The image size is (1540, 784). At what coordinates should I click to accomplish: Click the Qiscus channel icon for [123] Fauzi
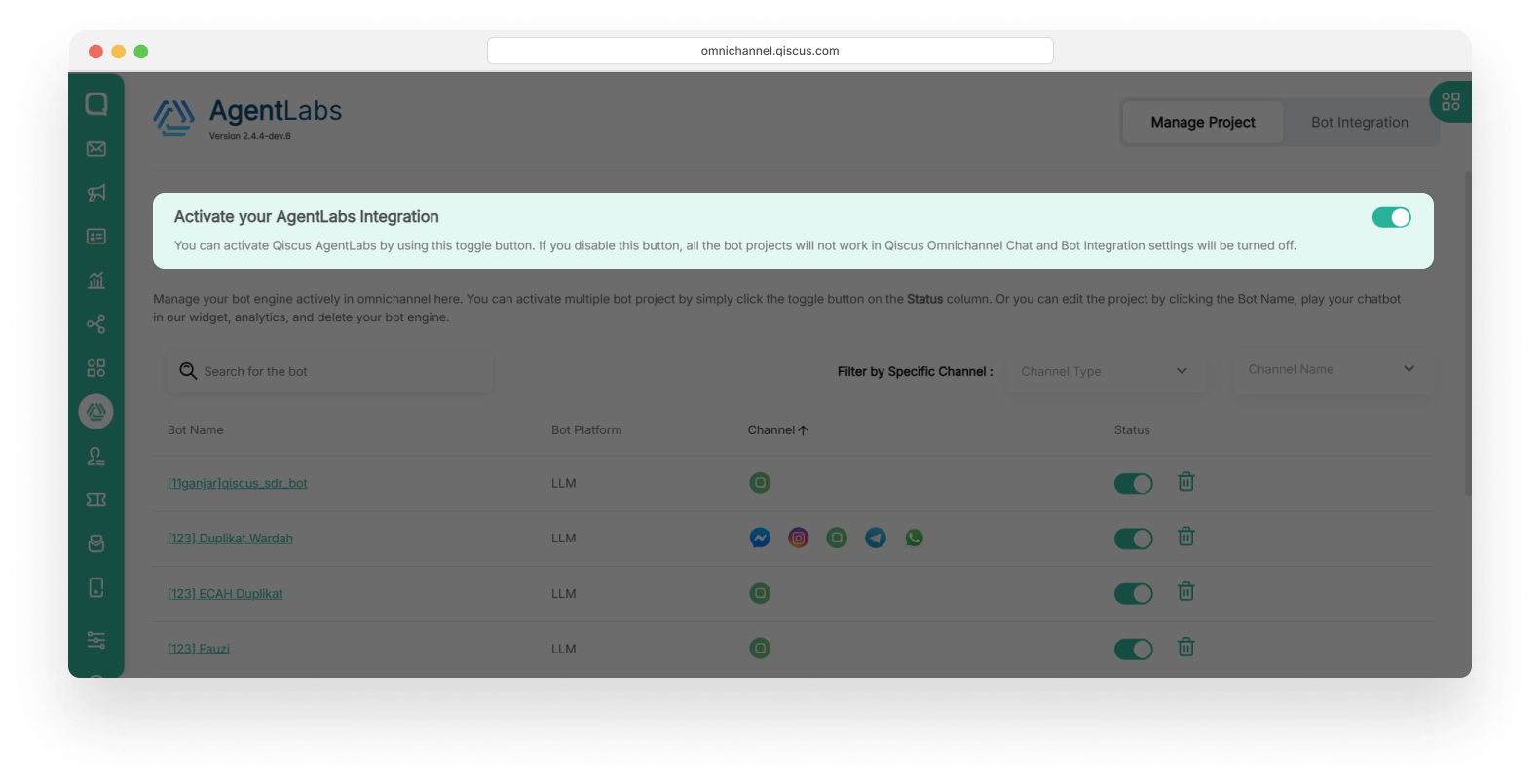(x=760, y=648)
